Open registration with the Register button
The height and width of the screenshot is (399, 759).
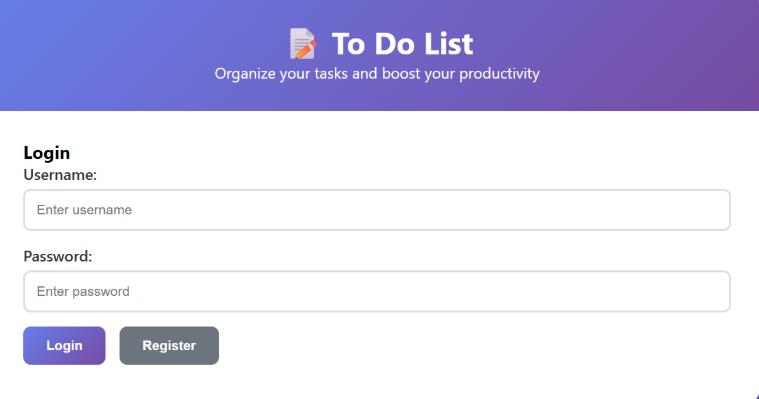[x=169, y=345]
